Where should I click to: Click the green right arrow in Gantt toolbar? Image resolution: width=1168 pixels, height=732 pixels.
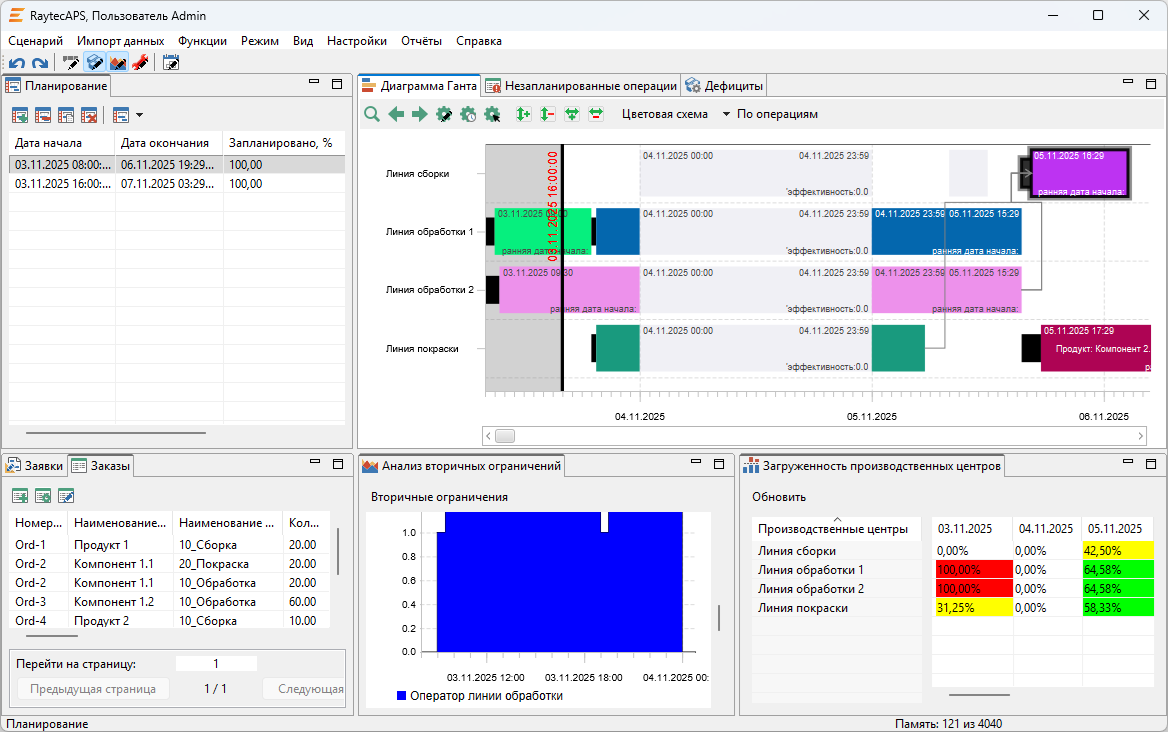420,114
